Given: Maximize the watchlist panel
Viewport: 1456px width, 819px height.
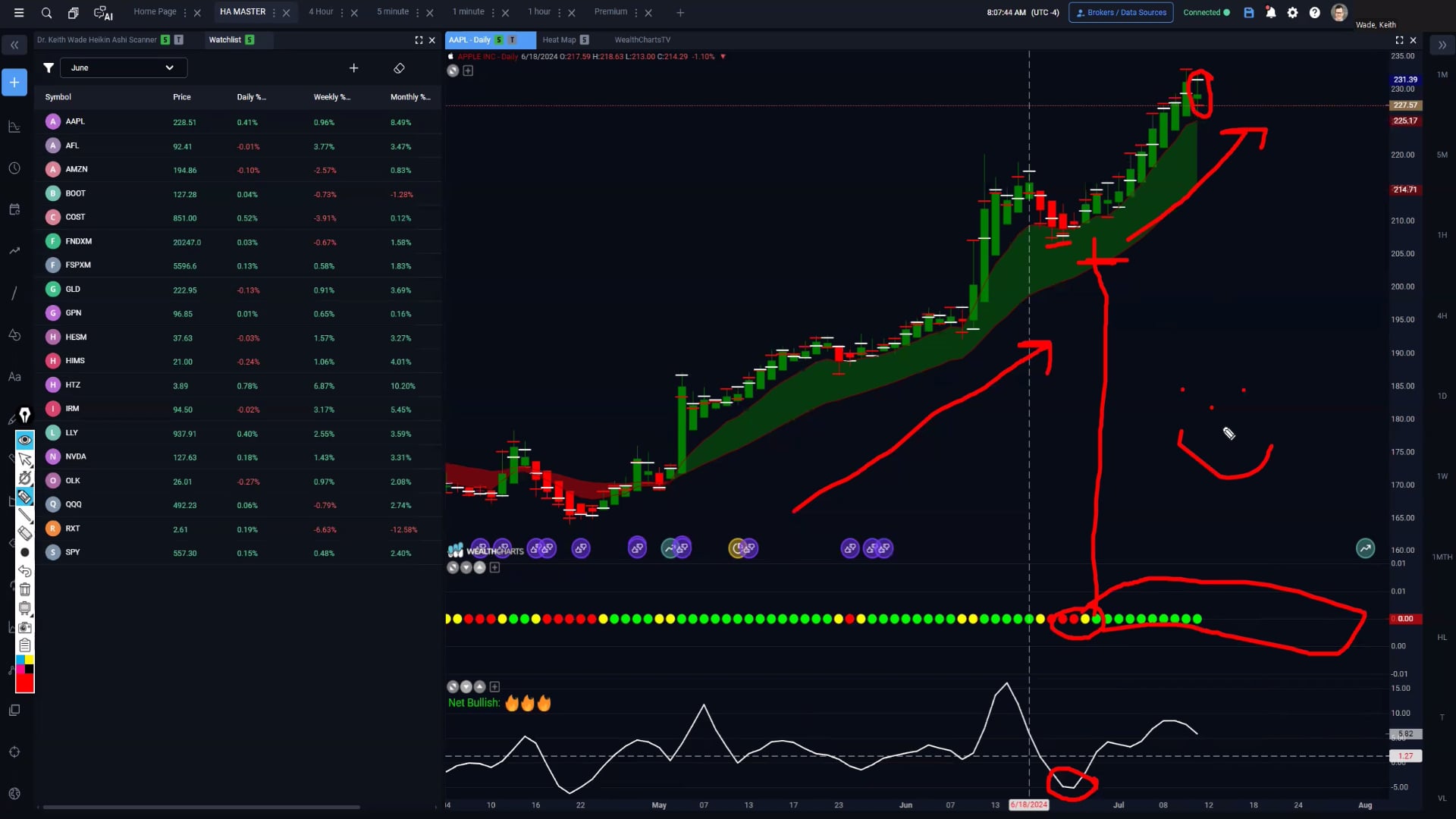Looking at the screenshot, I should click(419, 40).
